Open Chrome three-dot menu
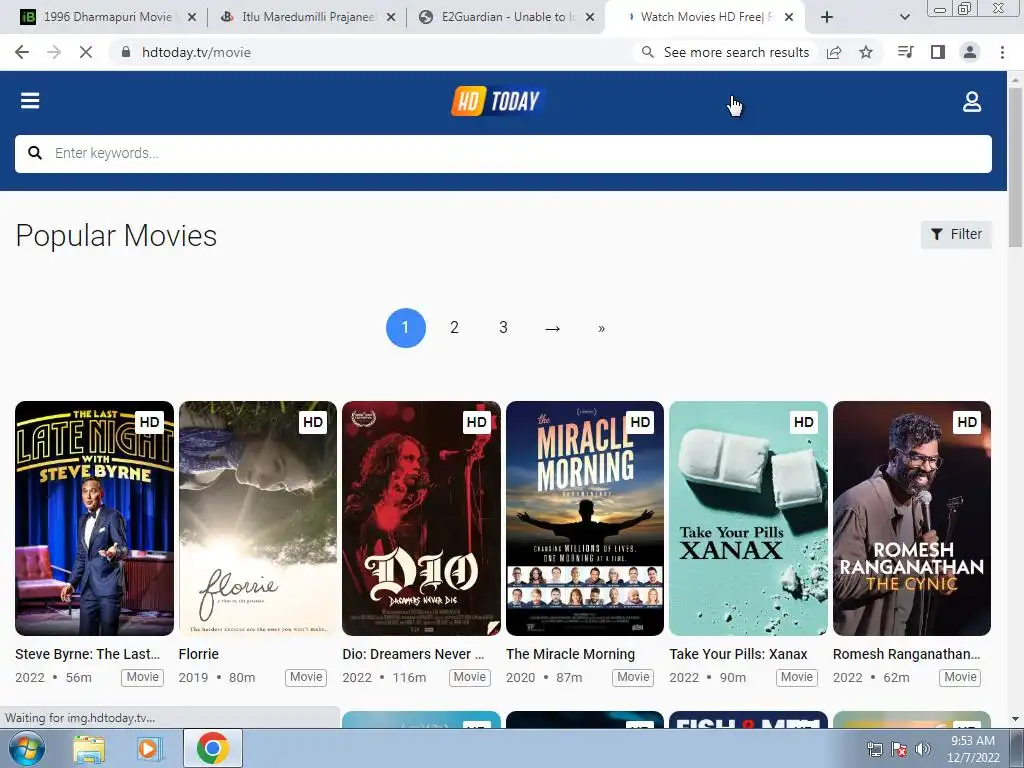Screen dimensions: 1024x768 [1002, 52]
